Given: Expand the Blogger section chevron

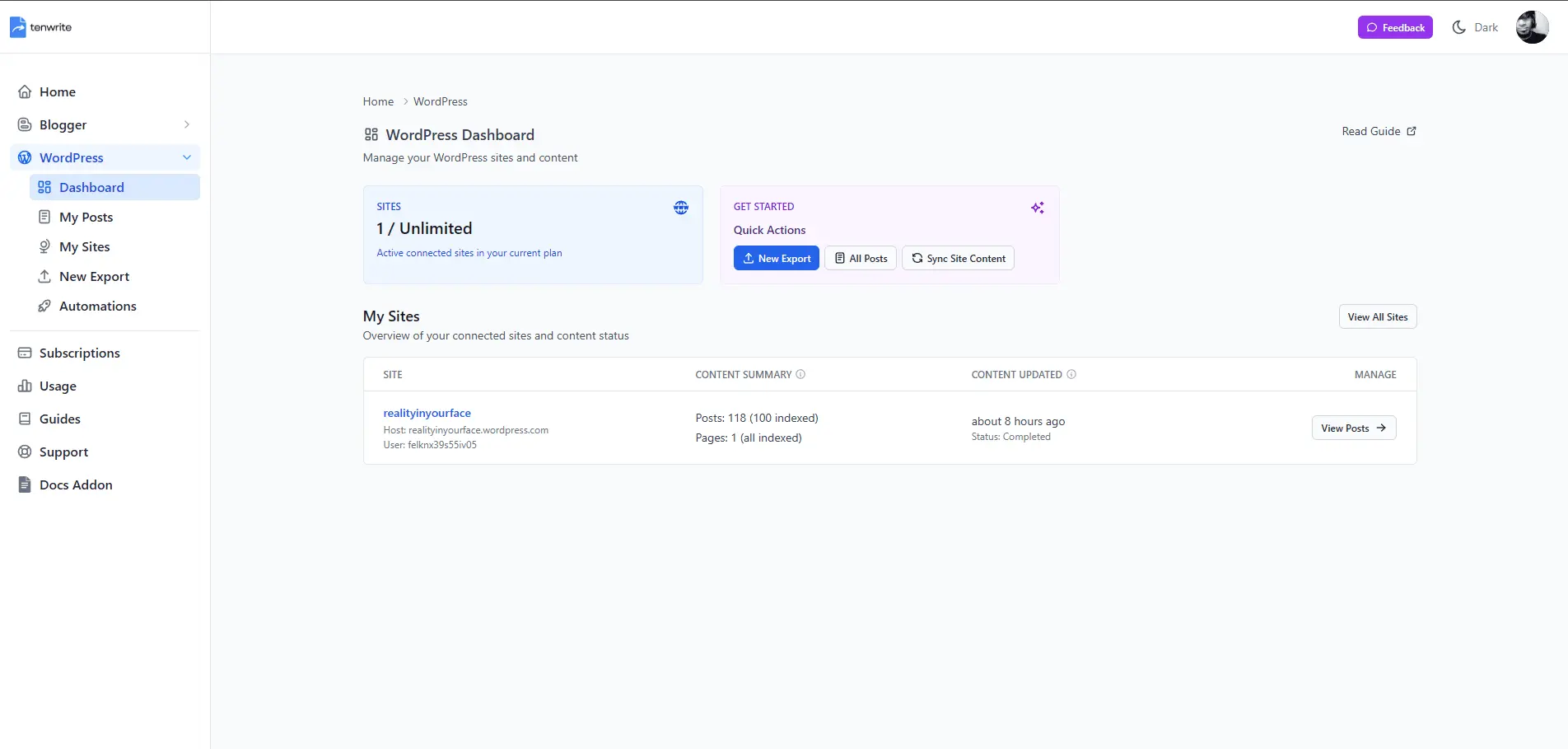Looking at the screenshot, I should pyautogui.click(x=187, y=124).
